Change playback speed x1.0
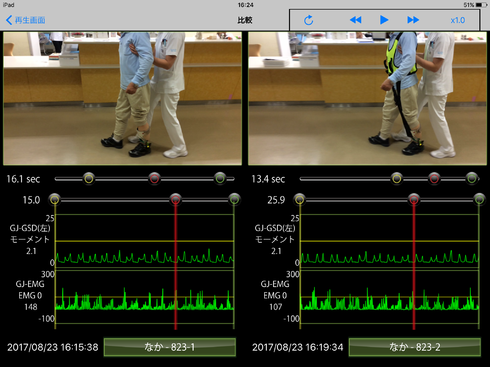This screenshot has width=490, height=367. pyautogui.click(x=458, y=20)
